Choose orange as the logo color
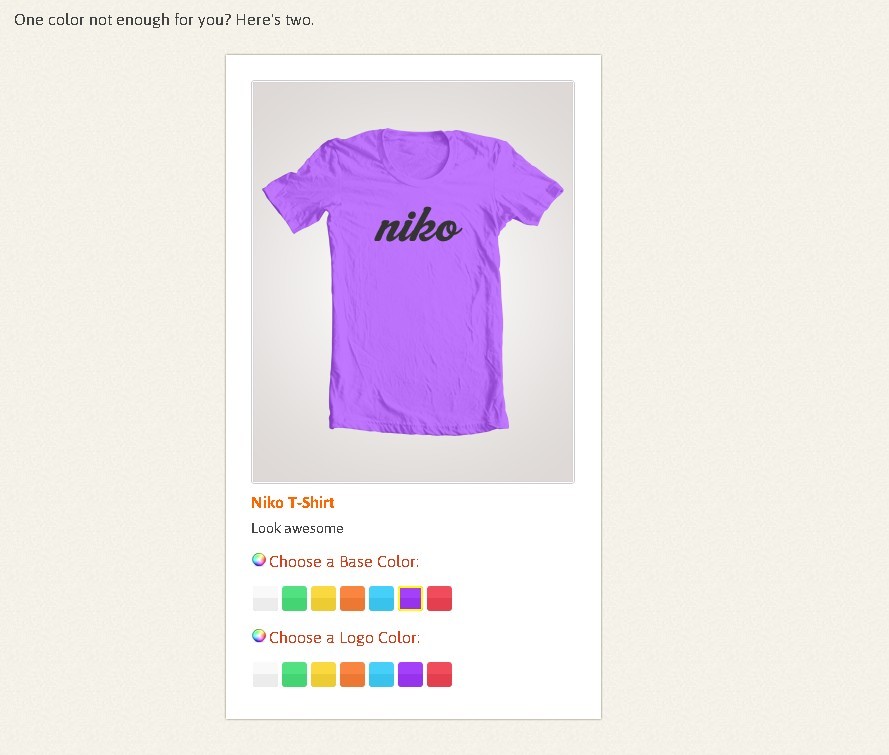The image size is (889, 755). (x=352, y=675)
